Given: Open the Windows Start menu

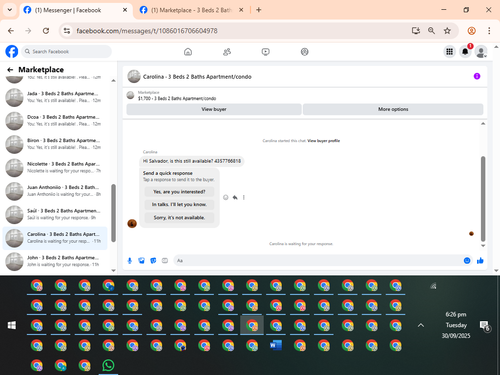Looking at the screenshot, I should [x=12, y=325].
